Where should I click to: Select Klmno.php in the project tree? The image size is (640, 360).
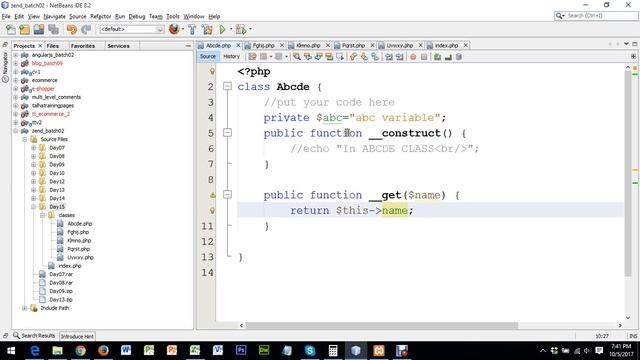[79, 241]
